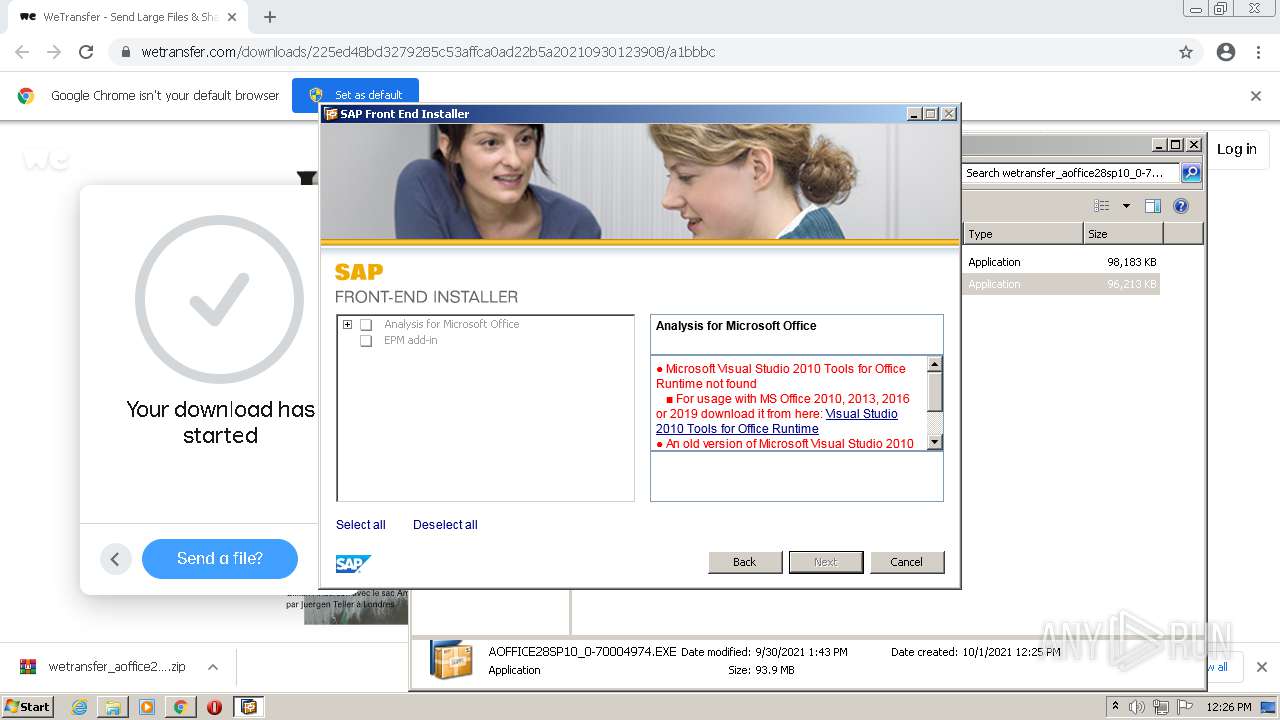Click the Explorer search magnifier button

click(x=1191, y=173)
